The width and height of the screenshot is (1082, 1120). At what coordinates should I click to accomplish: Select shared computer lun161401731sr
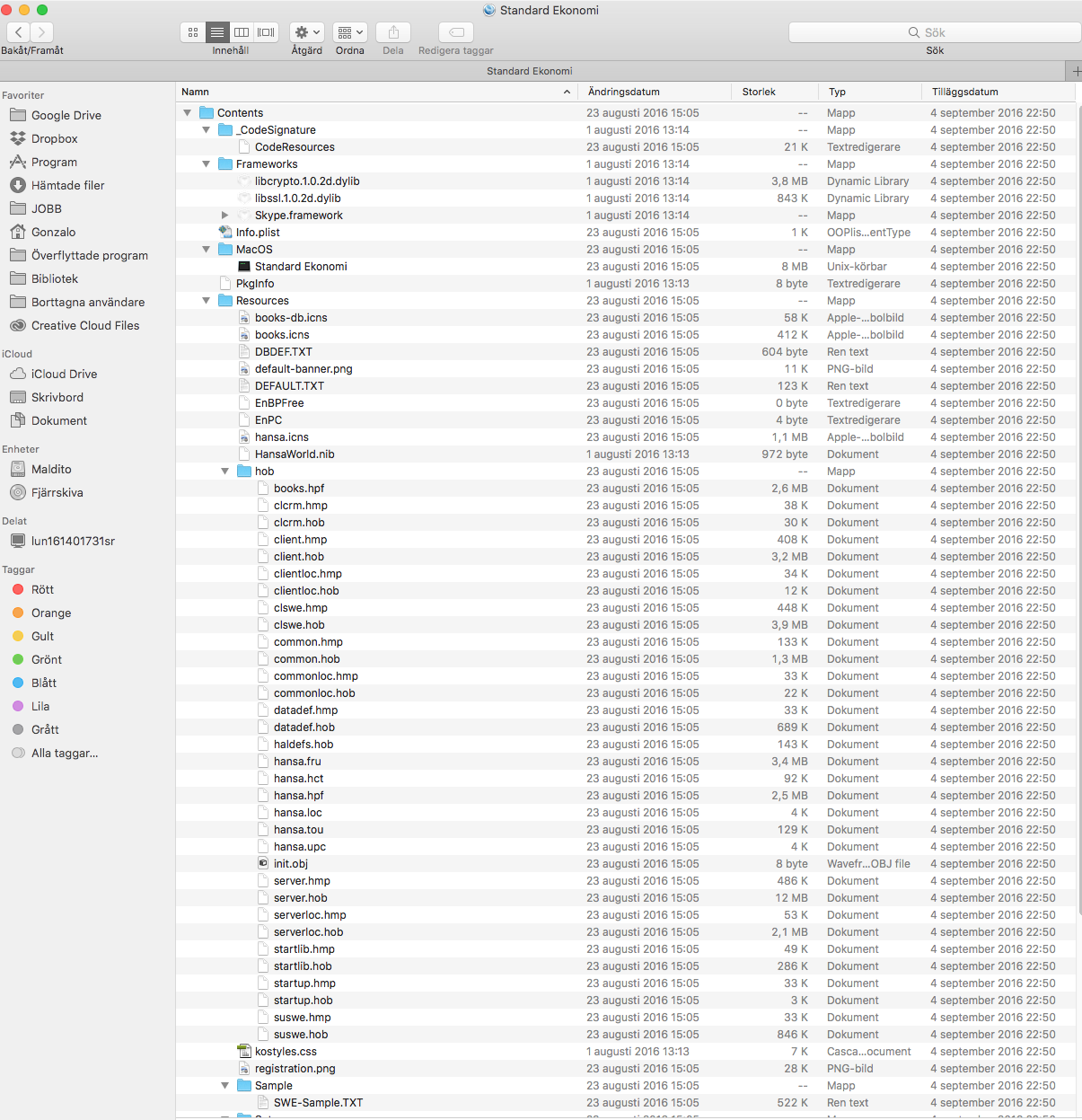pyautogui.click(x=73, y=541)
